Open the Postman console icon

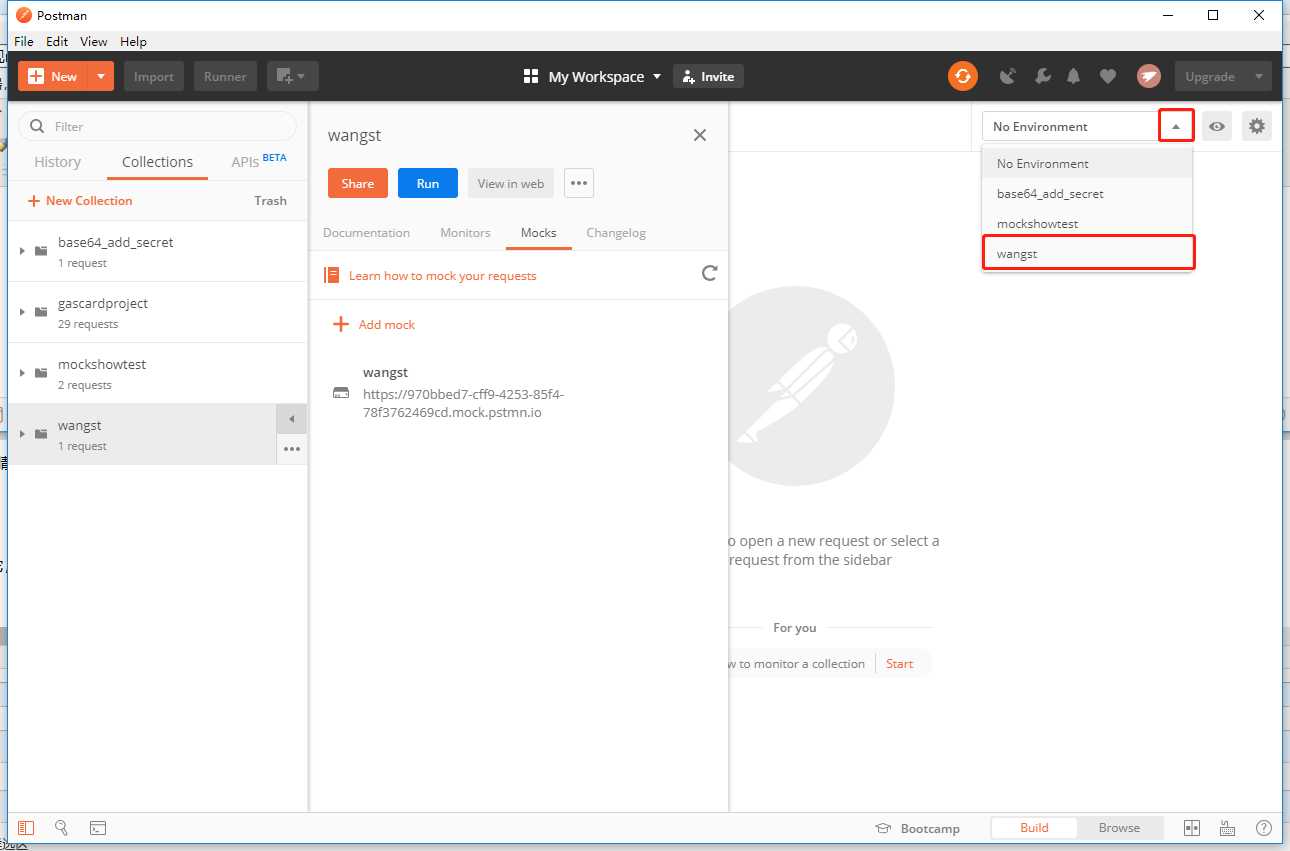[x=98, y=828]
